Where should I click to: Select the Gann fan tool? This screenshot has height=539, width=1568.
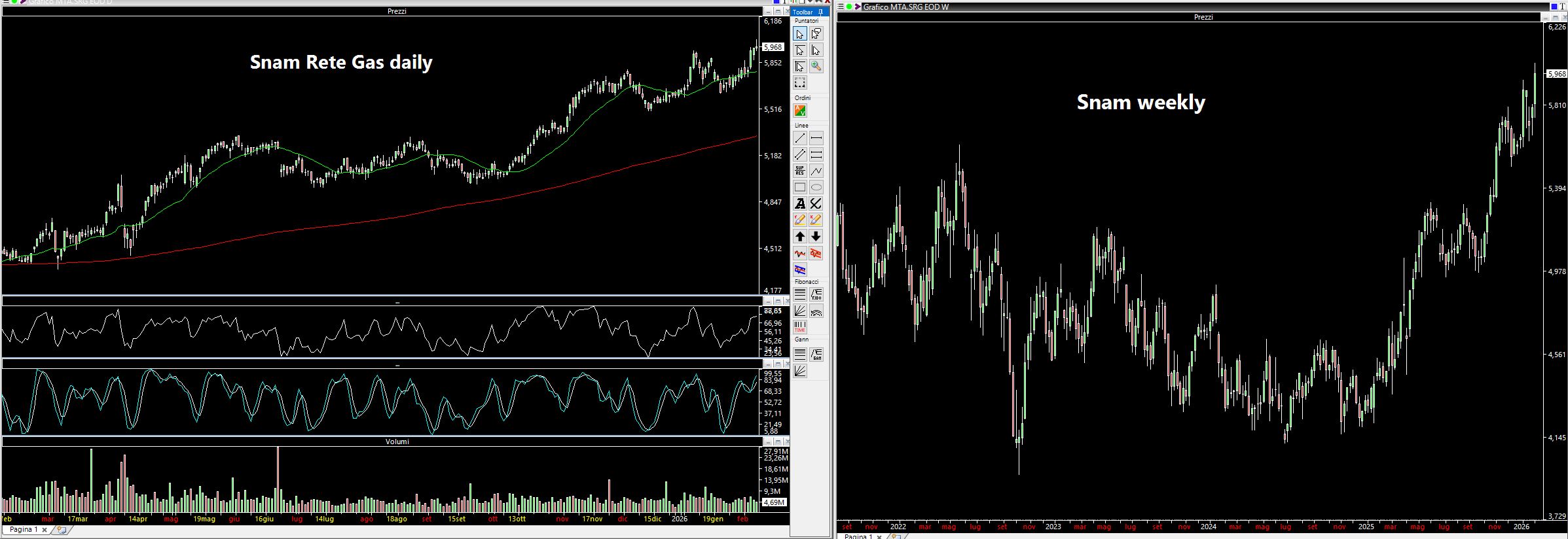(x=799, y=371)
